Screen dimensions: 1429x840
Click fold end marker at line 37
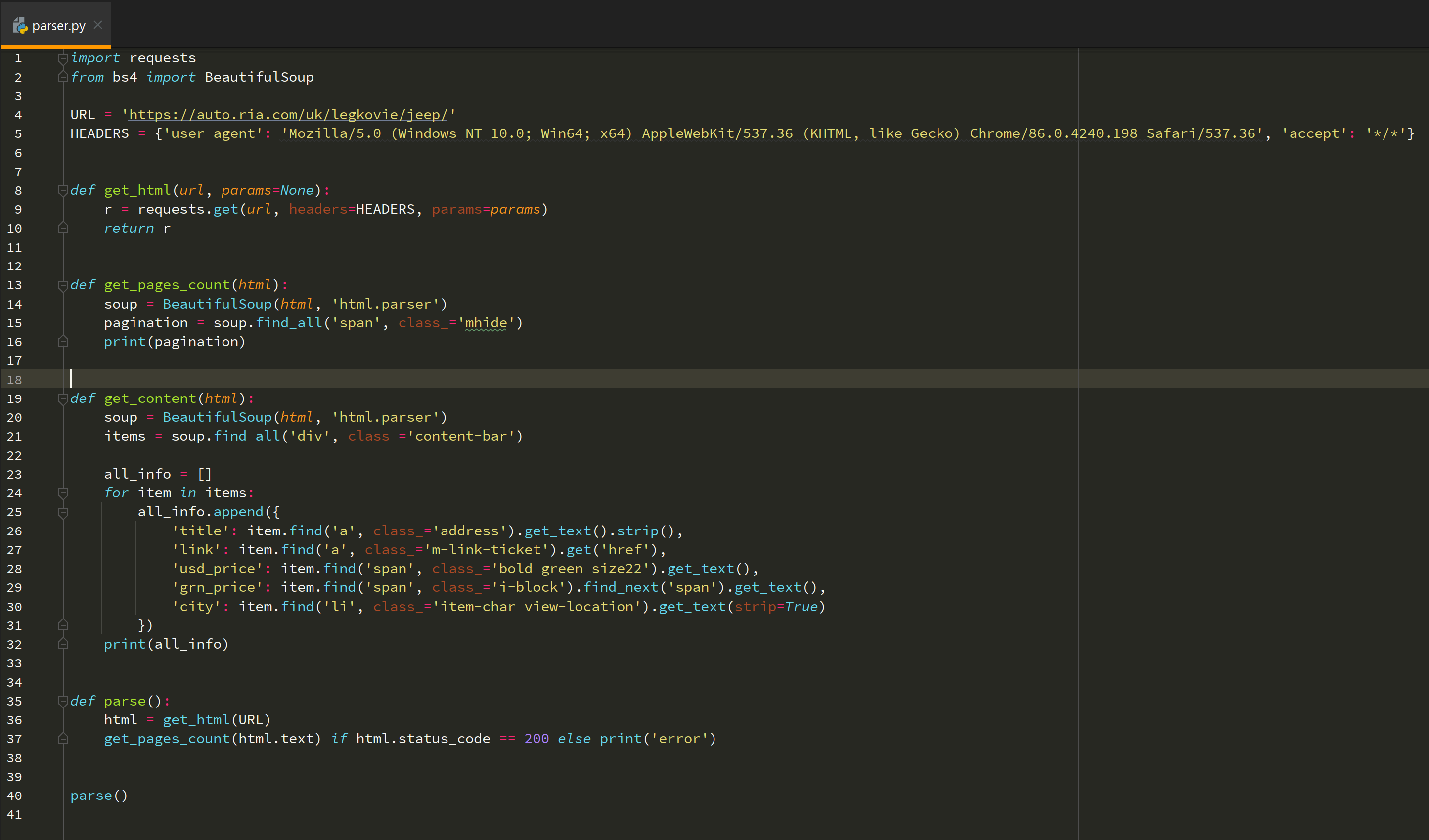click(x=63, y=739)
